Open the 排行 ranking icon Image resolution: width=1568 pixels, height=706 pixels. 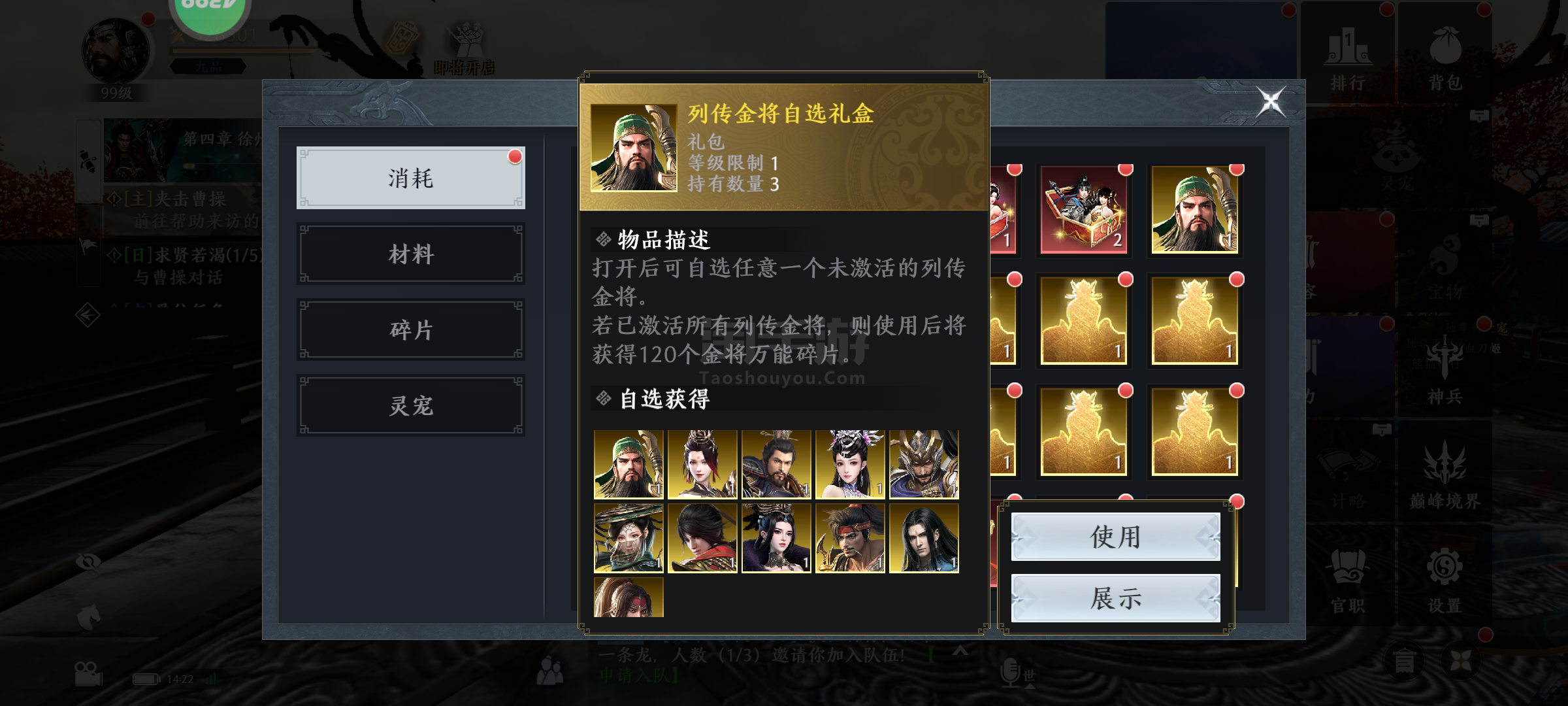pyautogui.click(x=1347, y=59)
